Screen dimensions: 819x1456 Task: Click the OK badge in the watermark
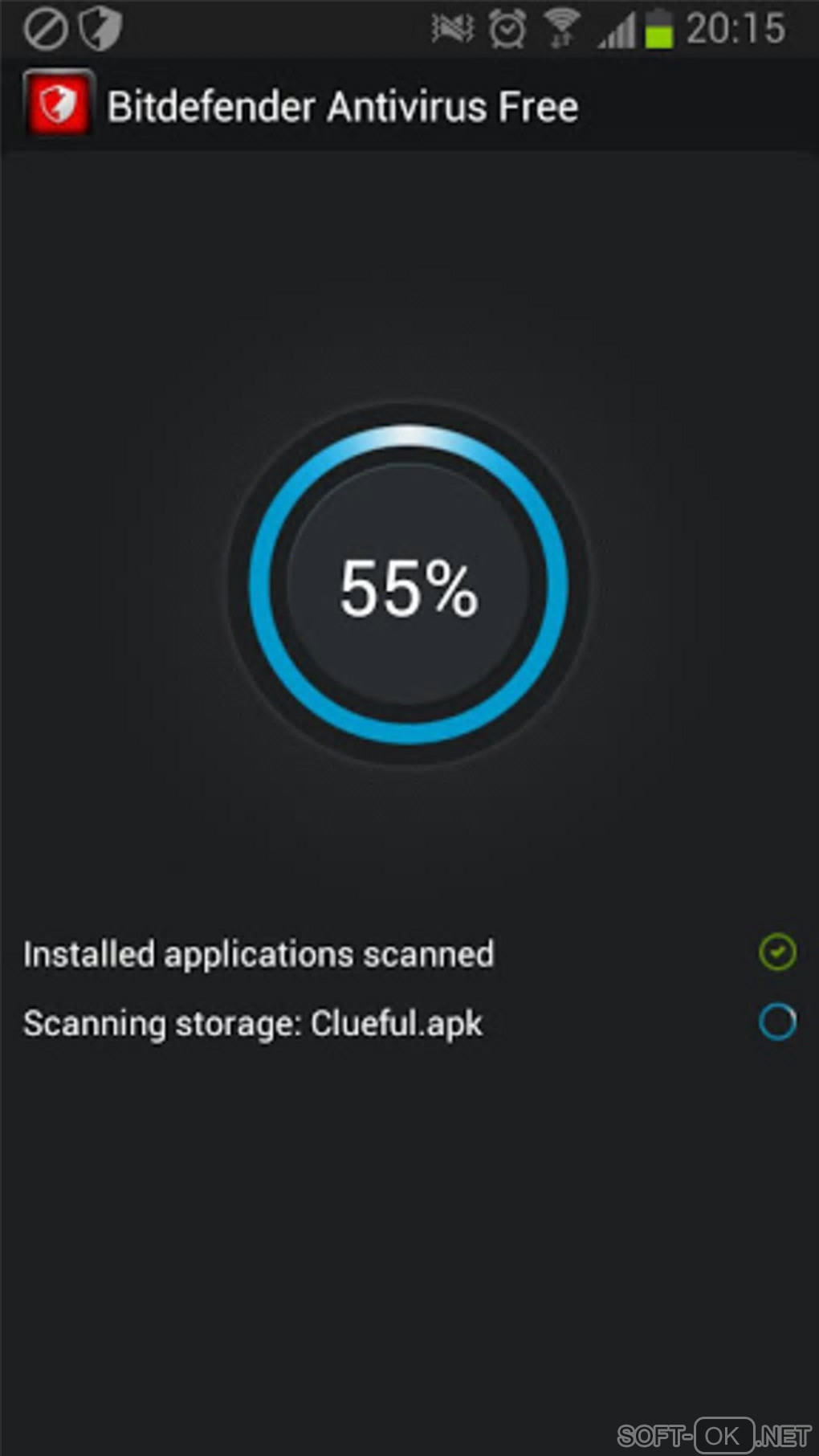(723, 1435)
